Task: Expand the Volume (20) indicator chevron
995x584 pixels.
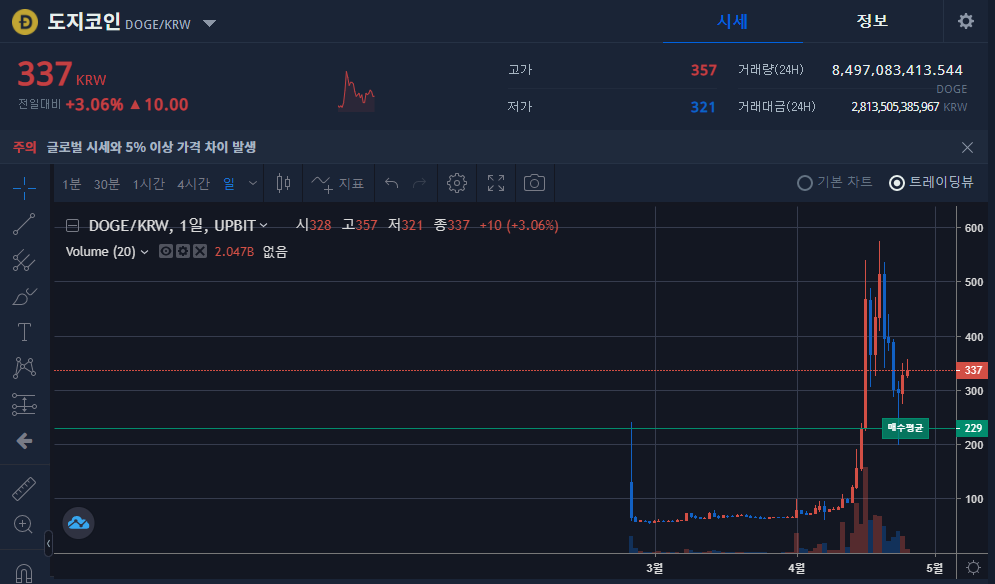Action: coord(145,252)
